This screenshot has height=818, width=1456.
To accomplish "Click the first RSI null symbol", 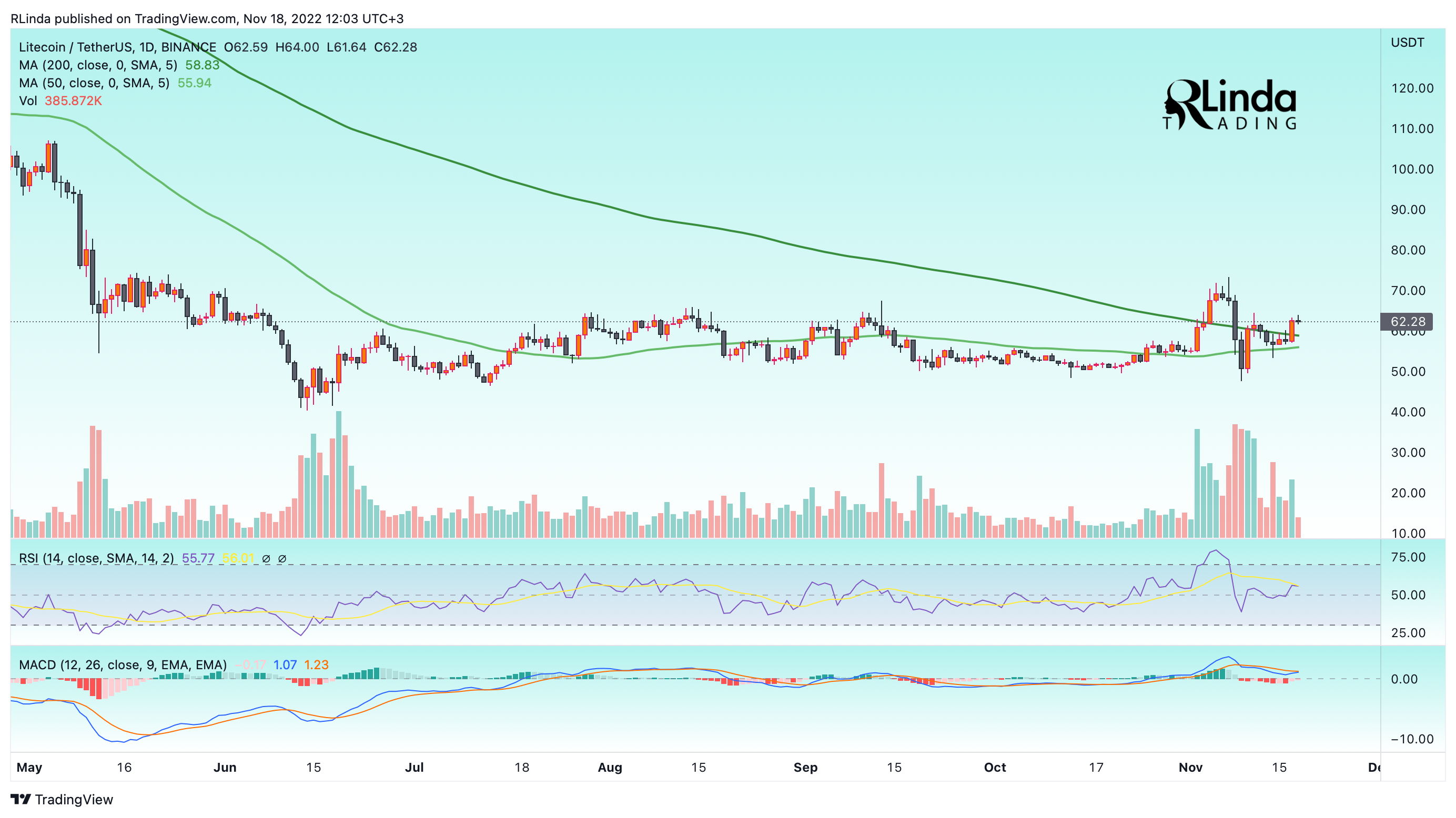I will pyautogui.click(x=266, y=559).
